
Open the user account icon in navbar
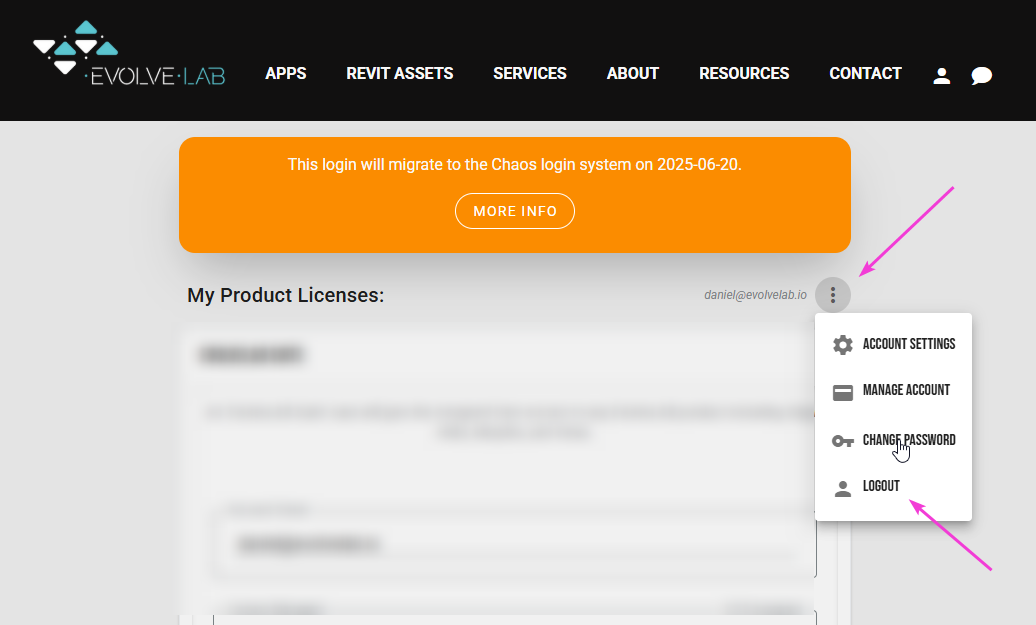[x=942, y=76]
